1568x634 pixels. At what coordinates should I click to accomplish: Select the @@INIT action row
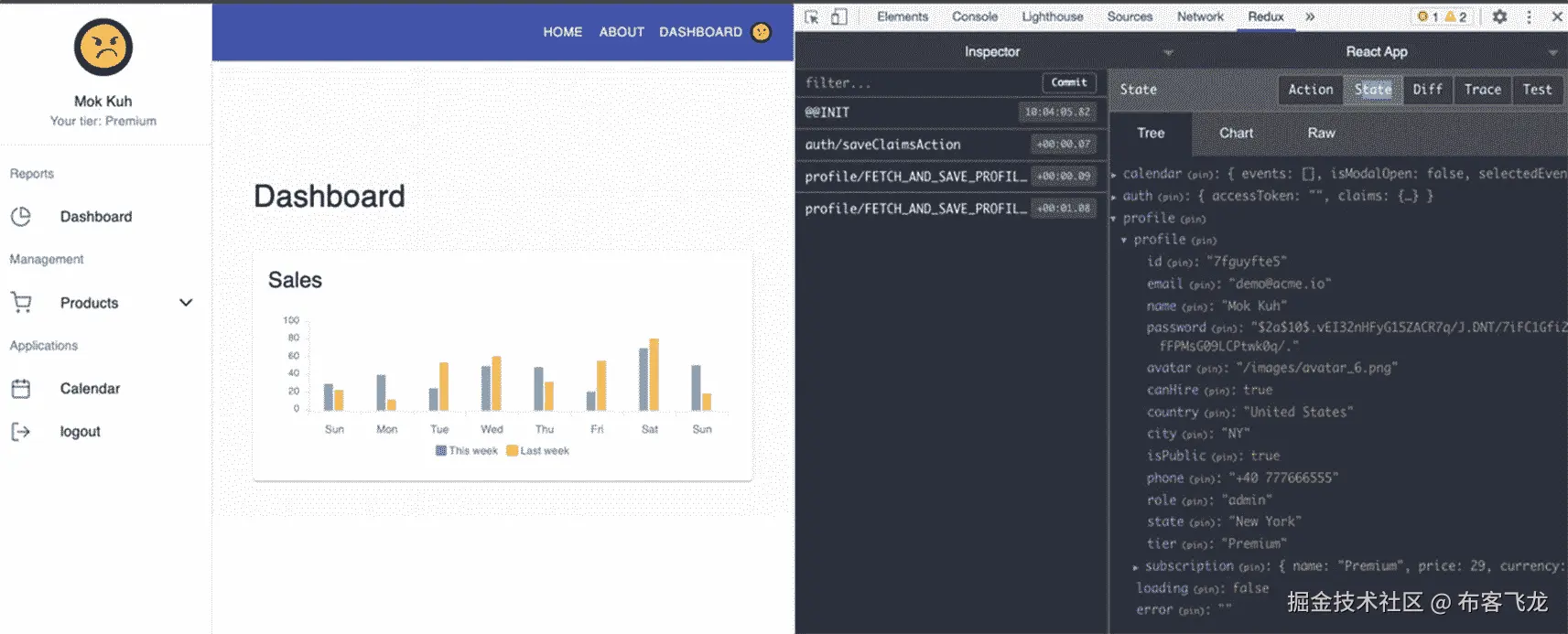pyautogui.click(x=951, y=113)
